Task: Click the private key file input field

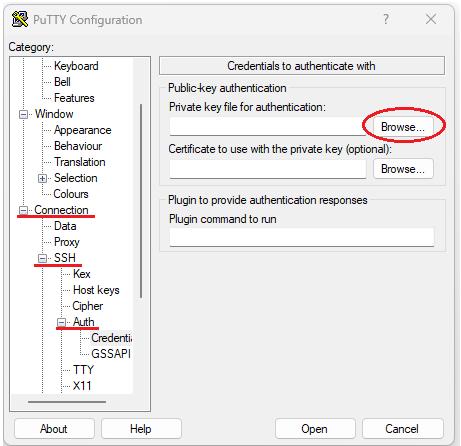Action: (268, 127)
